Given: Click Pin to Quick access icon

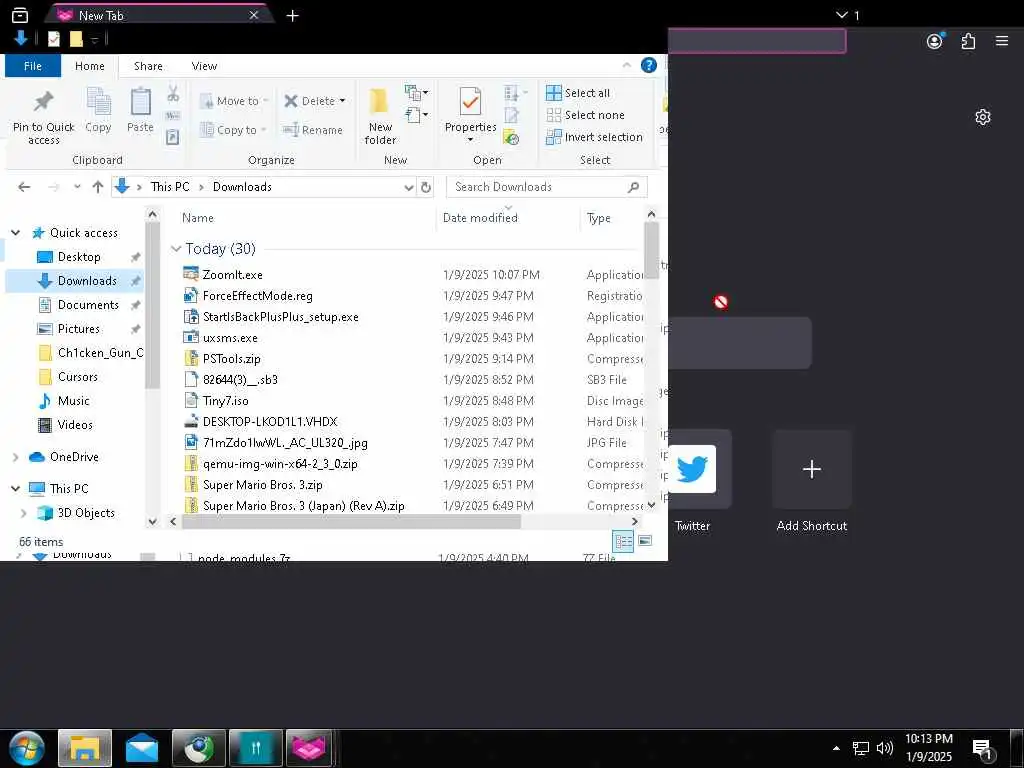Looking at the screenshot, I should tap(43, 102).
